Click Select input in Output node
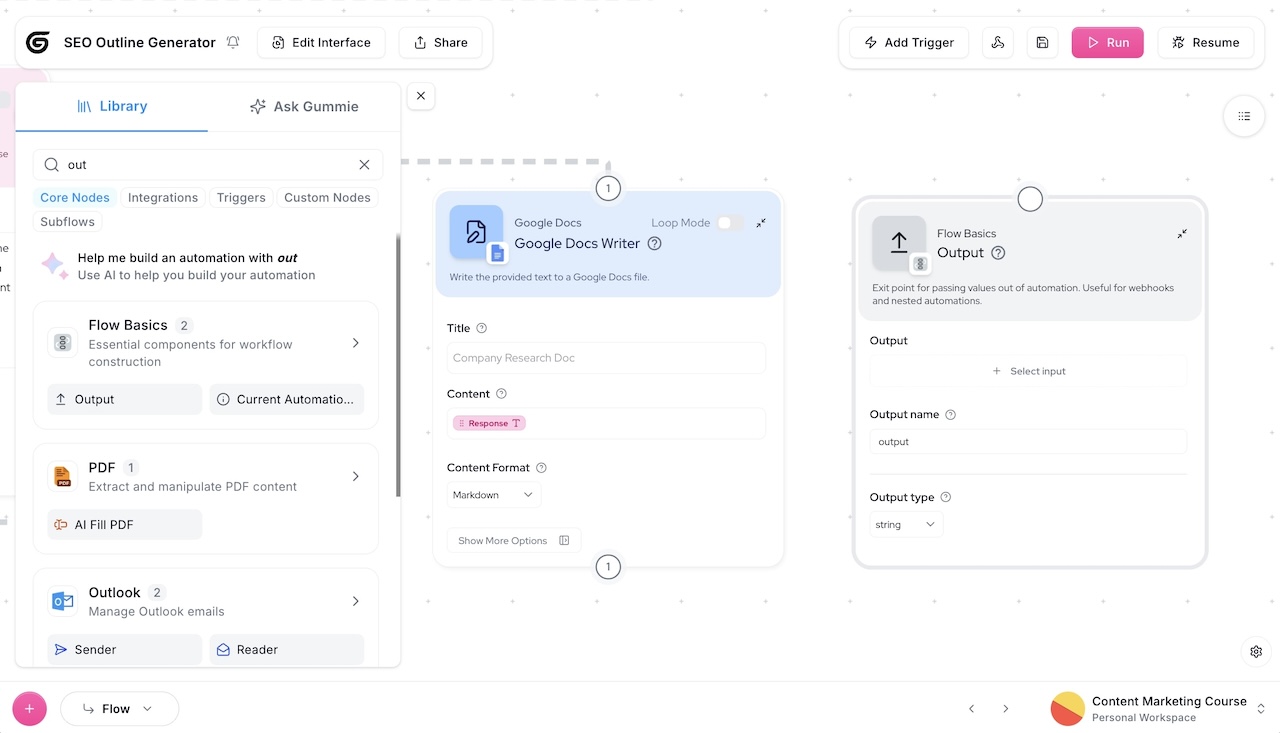Image resolution: width=1280 pixels, height=733 pixels. point(1028,371)
